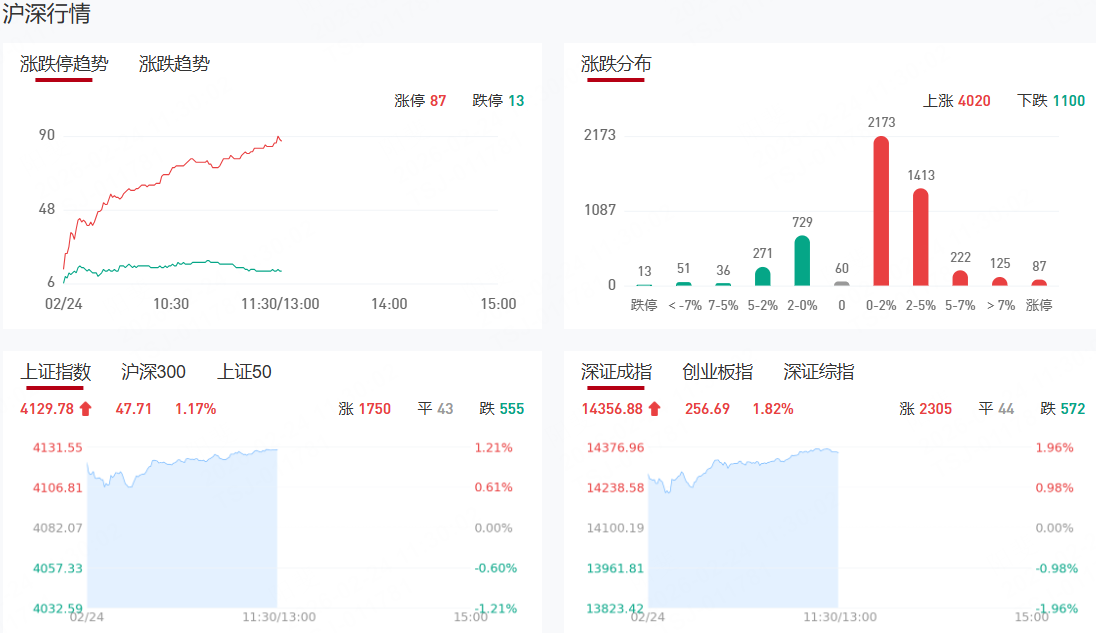Switch to the 涨跌停趋势 tab
The image size is (1096, 633).
64,64
